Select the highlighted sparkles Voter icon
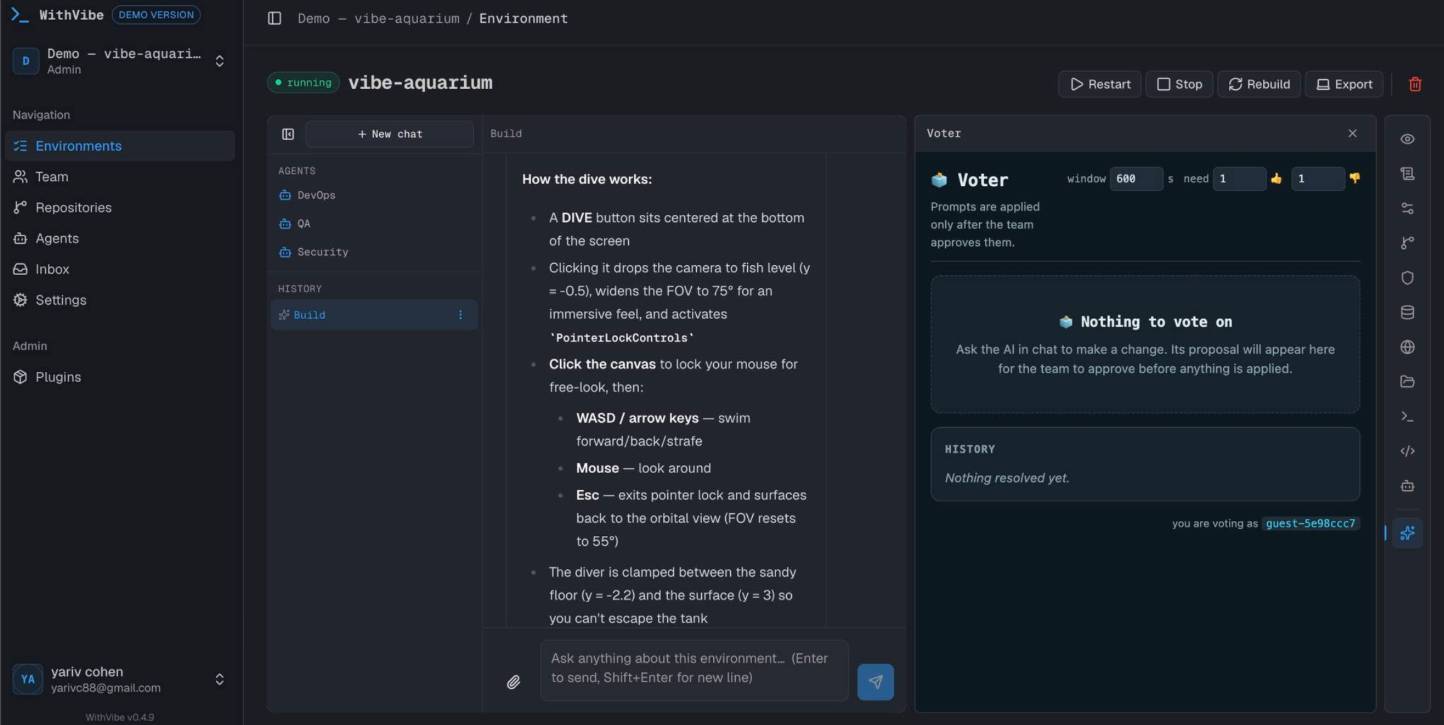 (x=1407, y=533)
